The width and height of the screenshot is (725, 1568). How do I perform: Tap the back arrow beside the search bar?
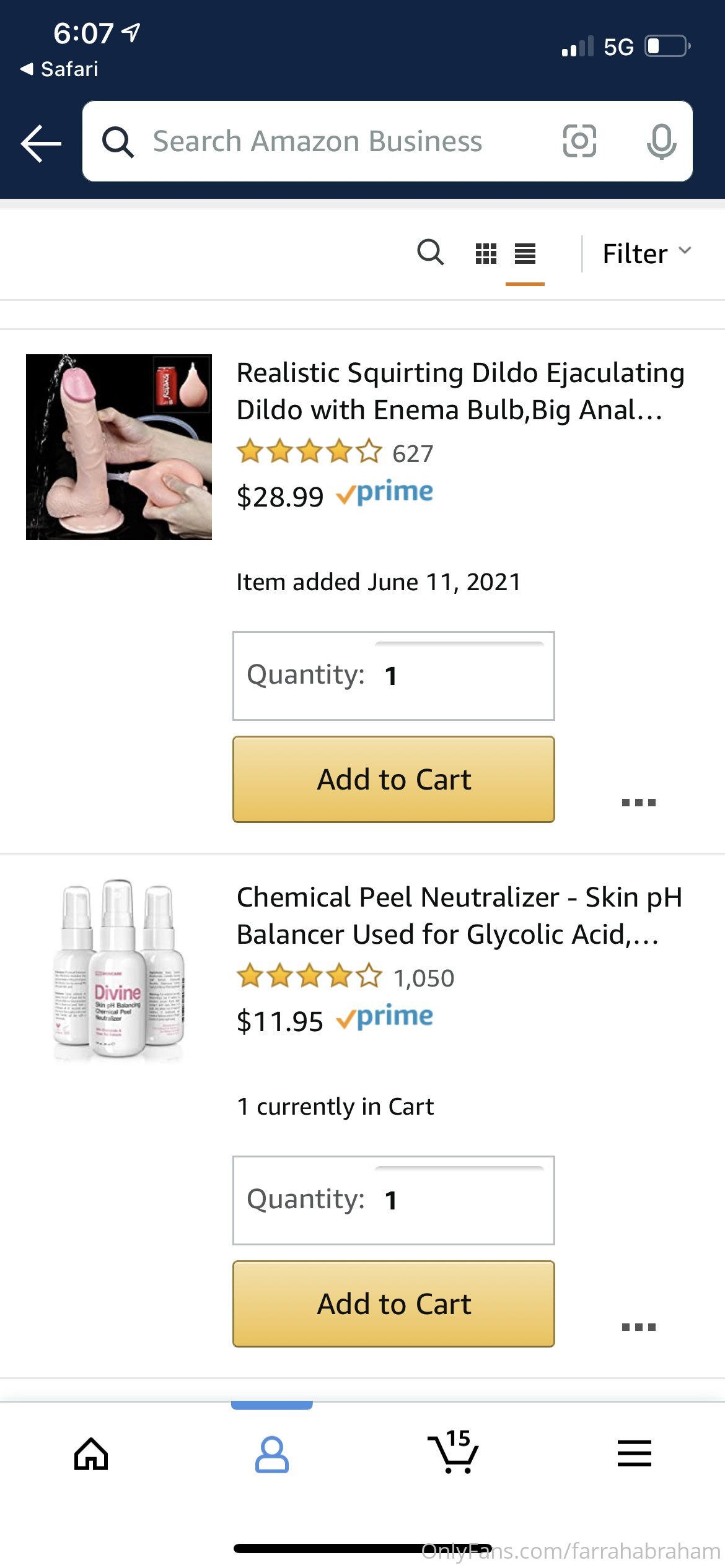(41, 143)
